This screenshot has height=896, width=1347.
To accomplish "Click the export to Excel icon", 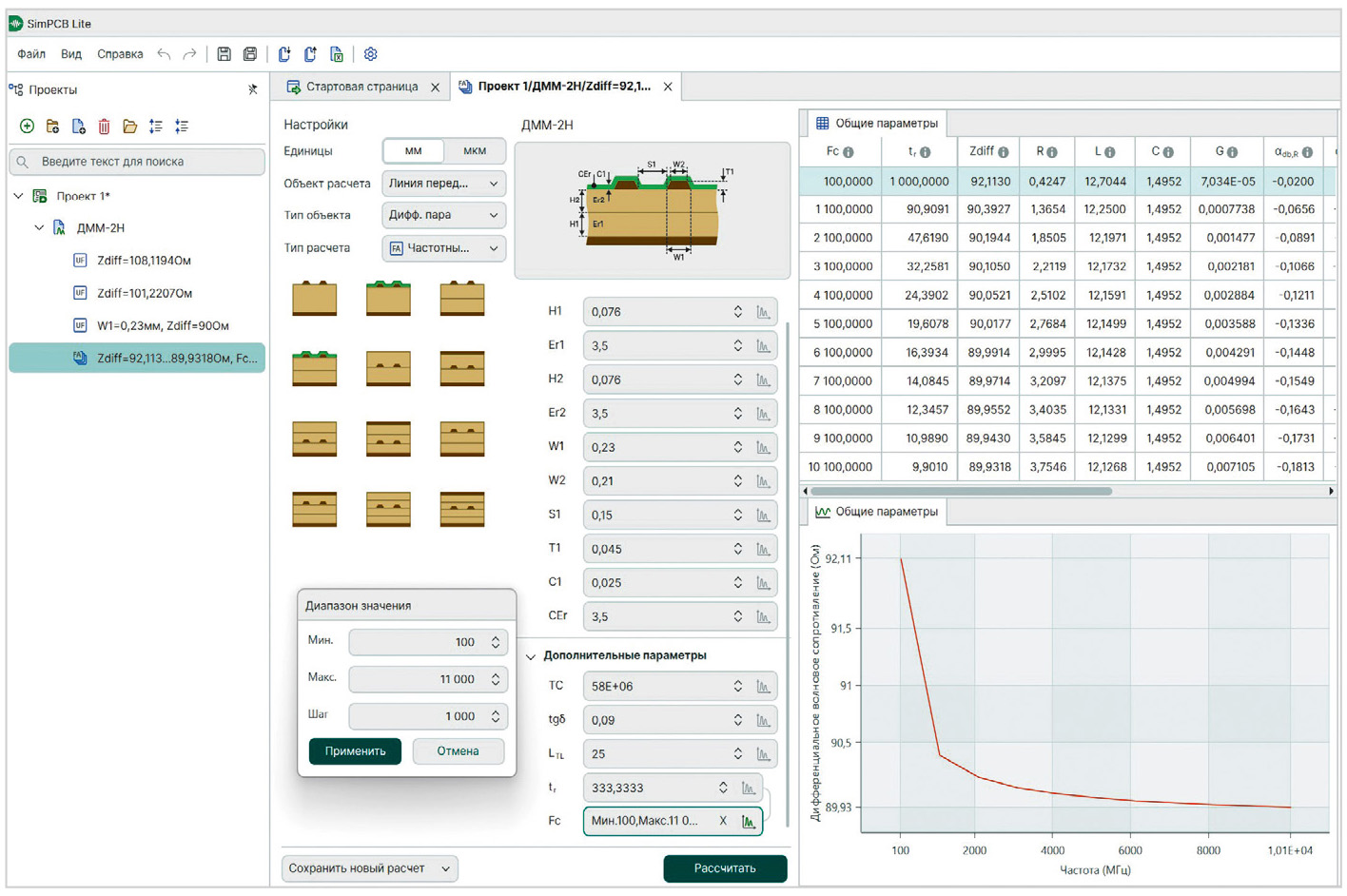I will (337, 54).
